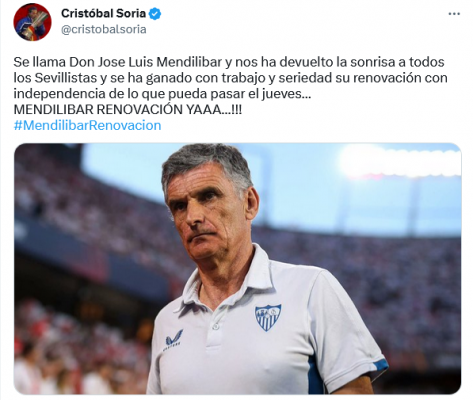Image resolution: width=473 pixels, height=400 pixels.
Task: Click the line MENDILIBAR RENOVACIÓN YAAA...!!!
Action: pos(128,110)
